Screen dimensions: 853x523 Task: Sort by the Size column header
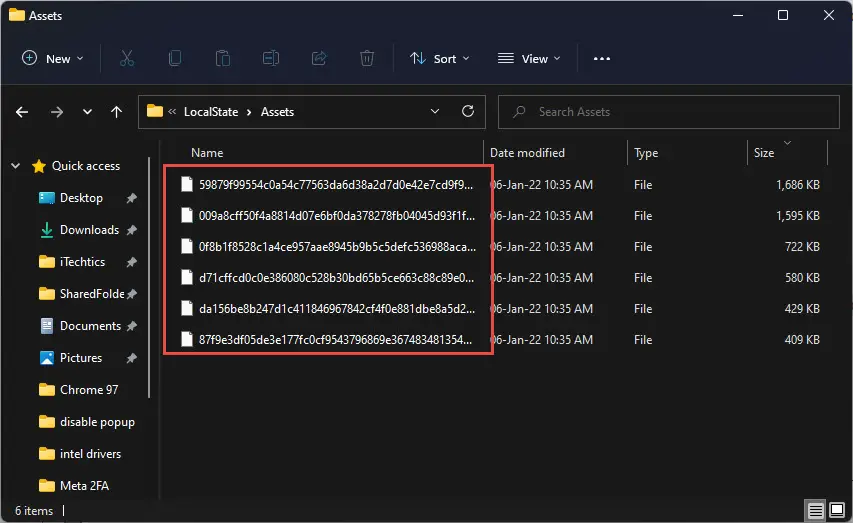764,153
